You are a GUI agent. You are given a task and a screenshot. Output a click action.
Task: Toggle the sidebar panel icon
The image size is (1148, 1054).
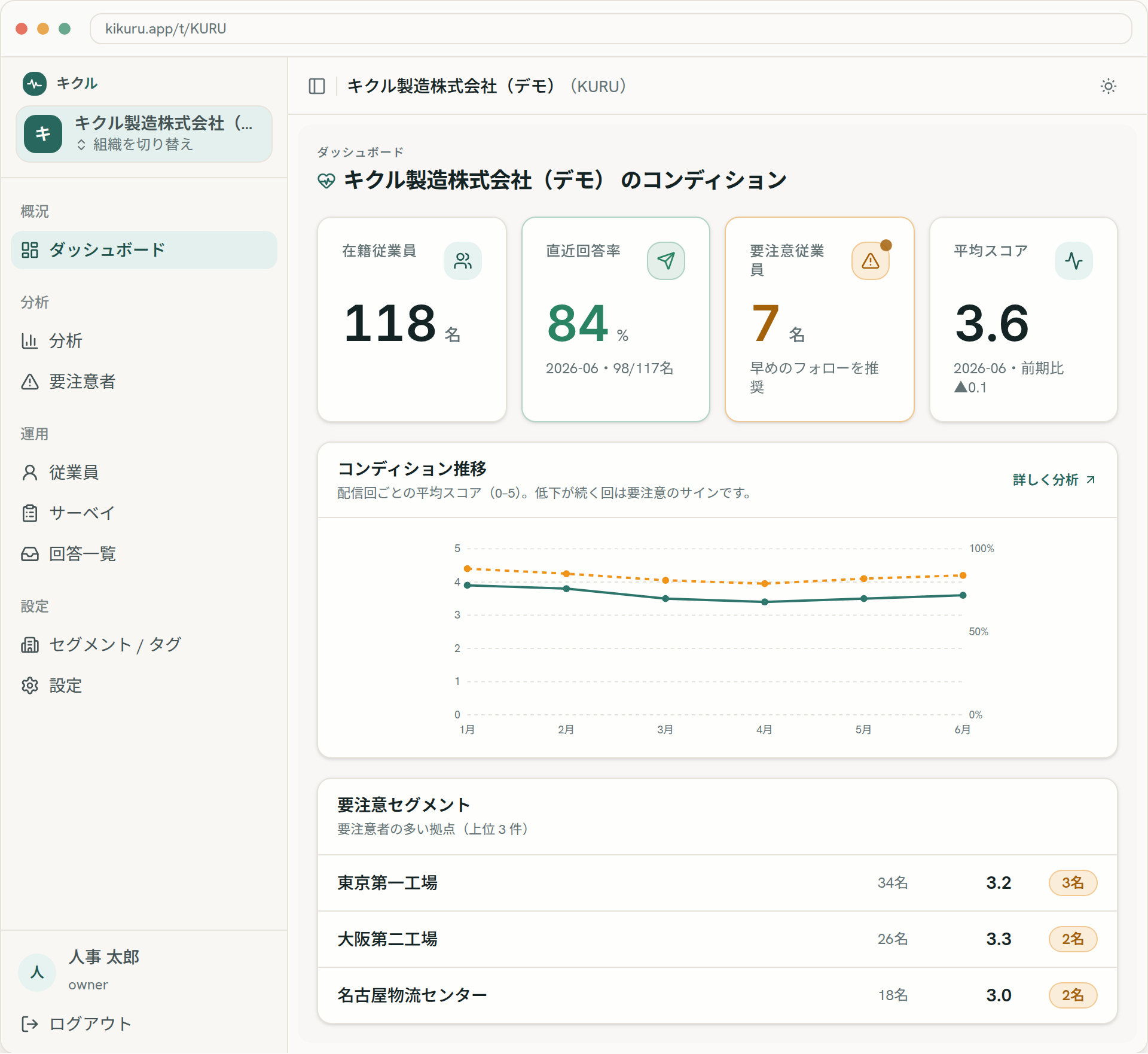[317, 86]
